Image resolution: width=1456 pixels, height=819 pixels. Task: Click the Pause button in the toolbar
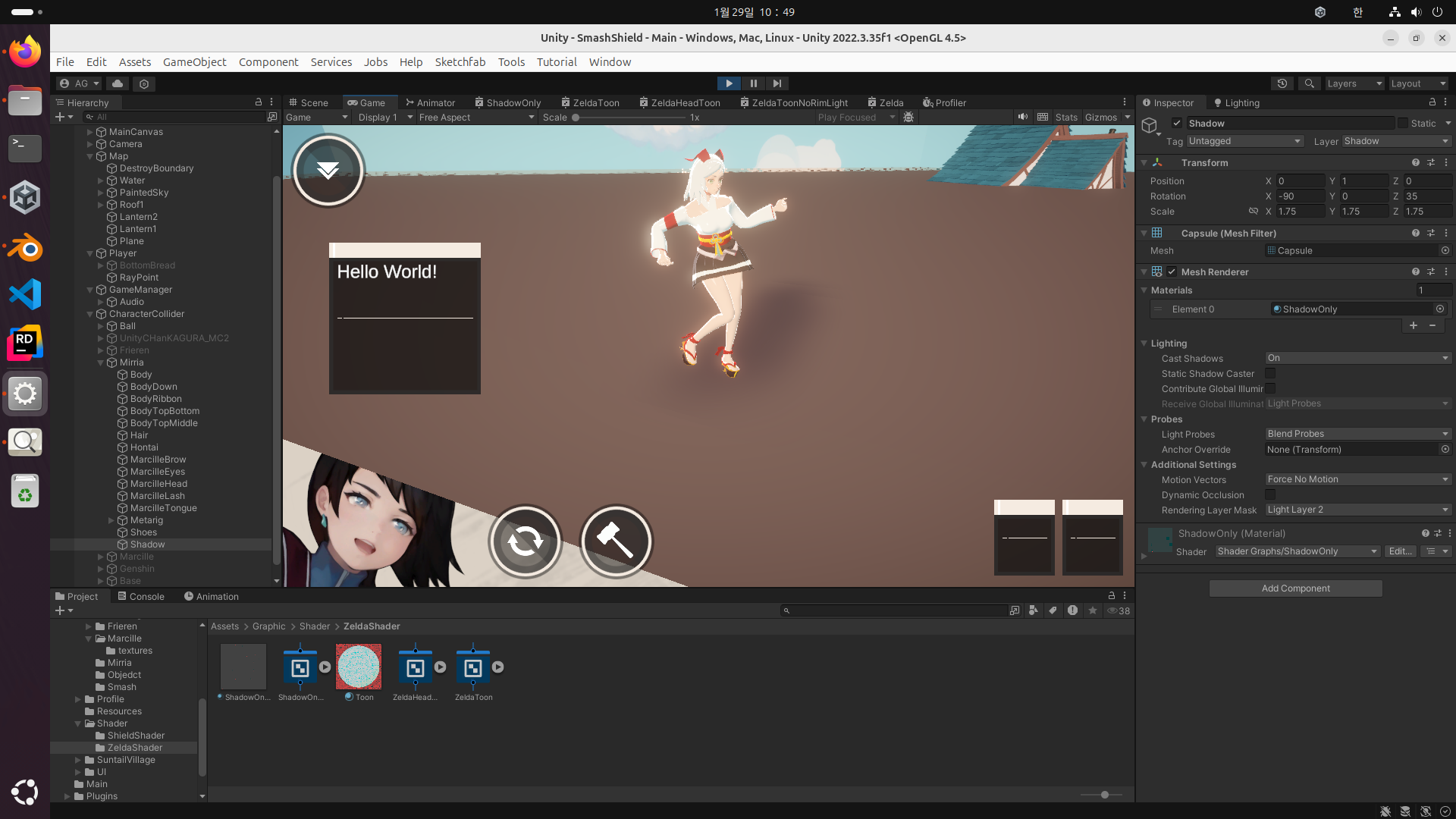[x=753, y=83]
